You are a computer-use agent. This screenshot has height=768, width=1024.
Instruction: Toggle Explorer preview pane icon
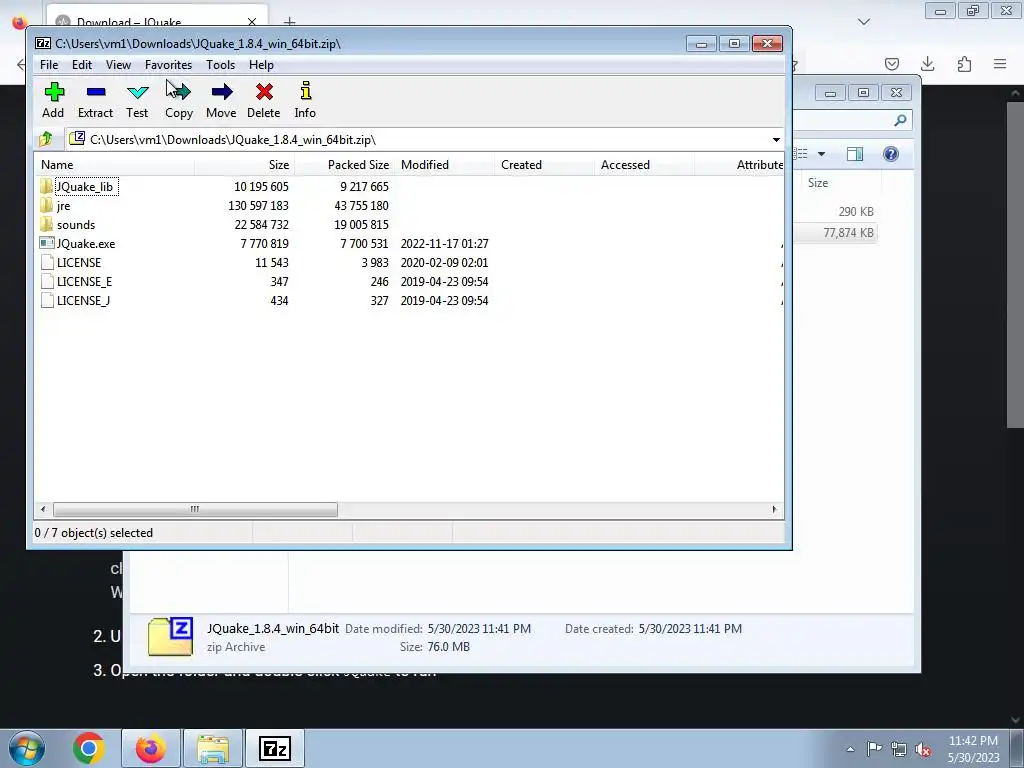(x=855, y=153)
